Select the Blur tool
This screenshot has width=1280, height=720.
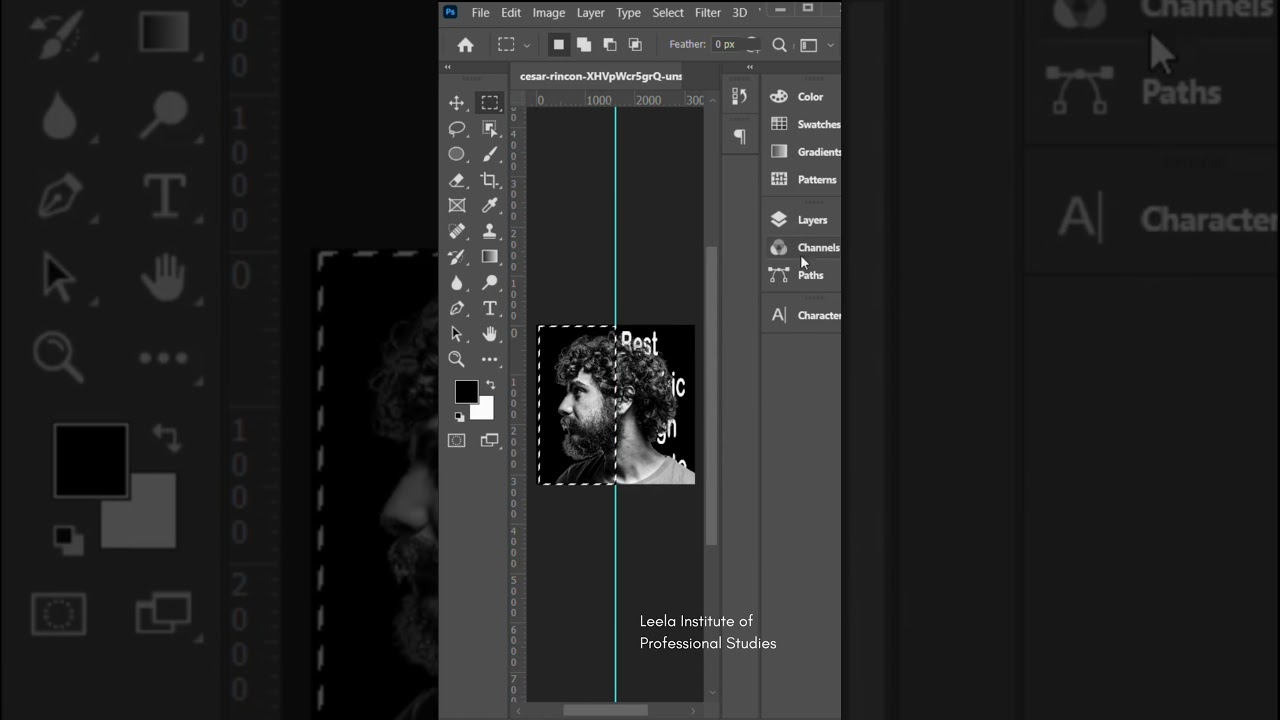tap(457, 283)
